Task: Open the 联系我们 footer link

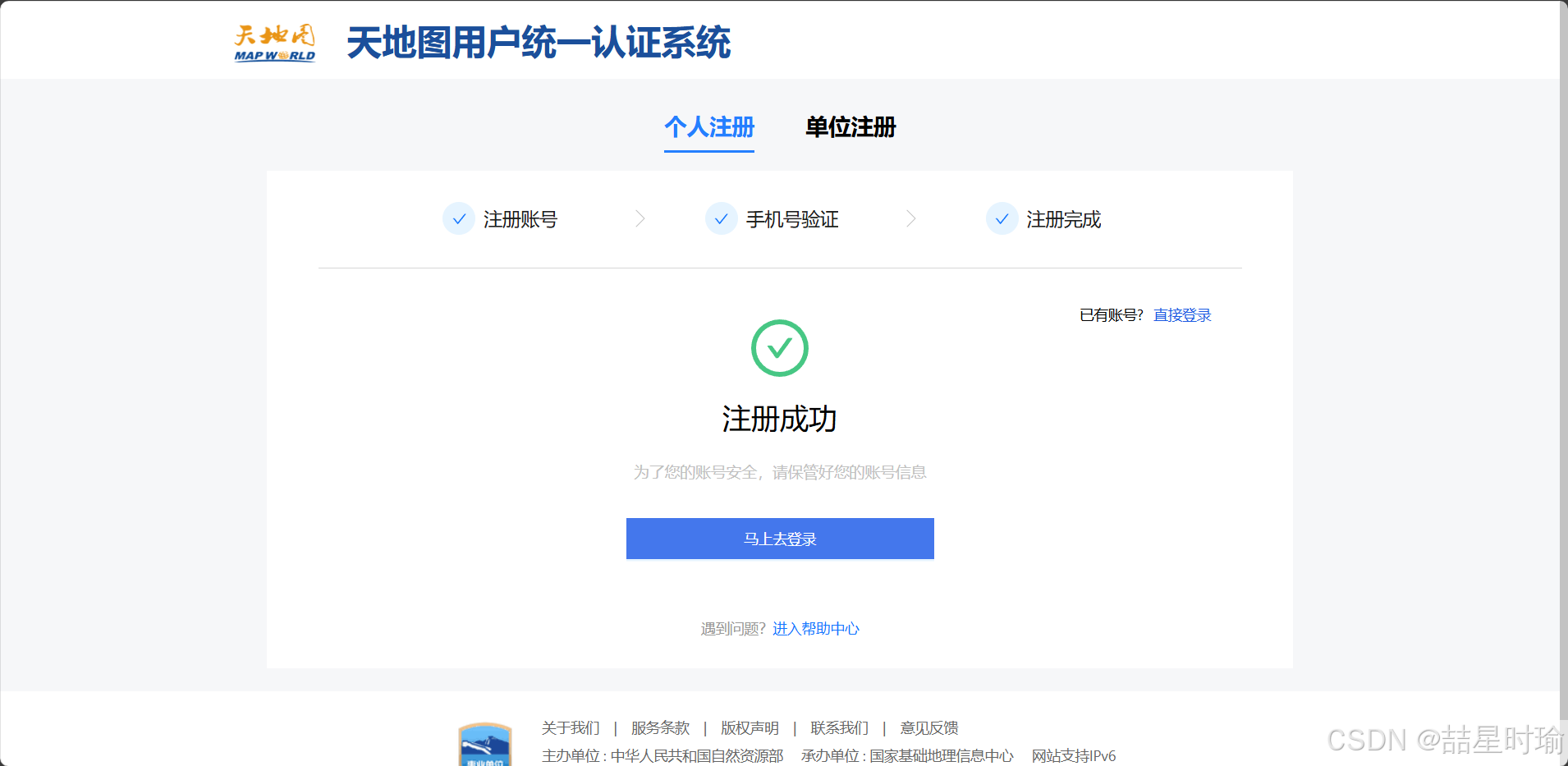Action: [x=839, y=728]
